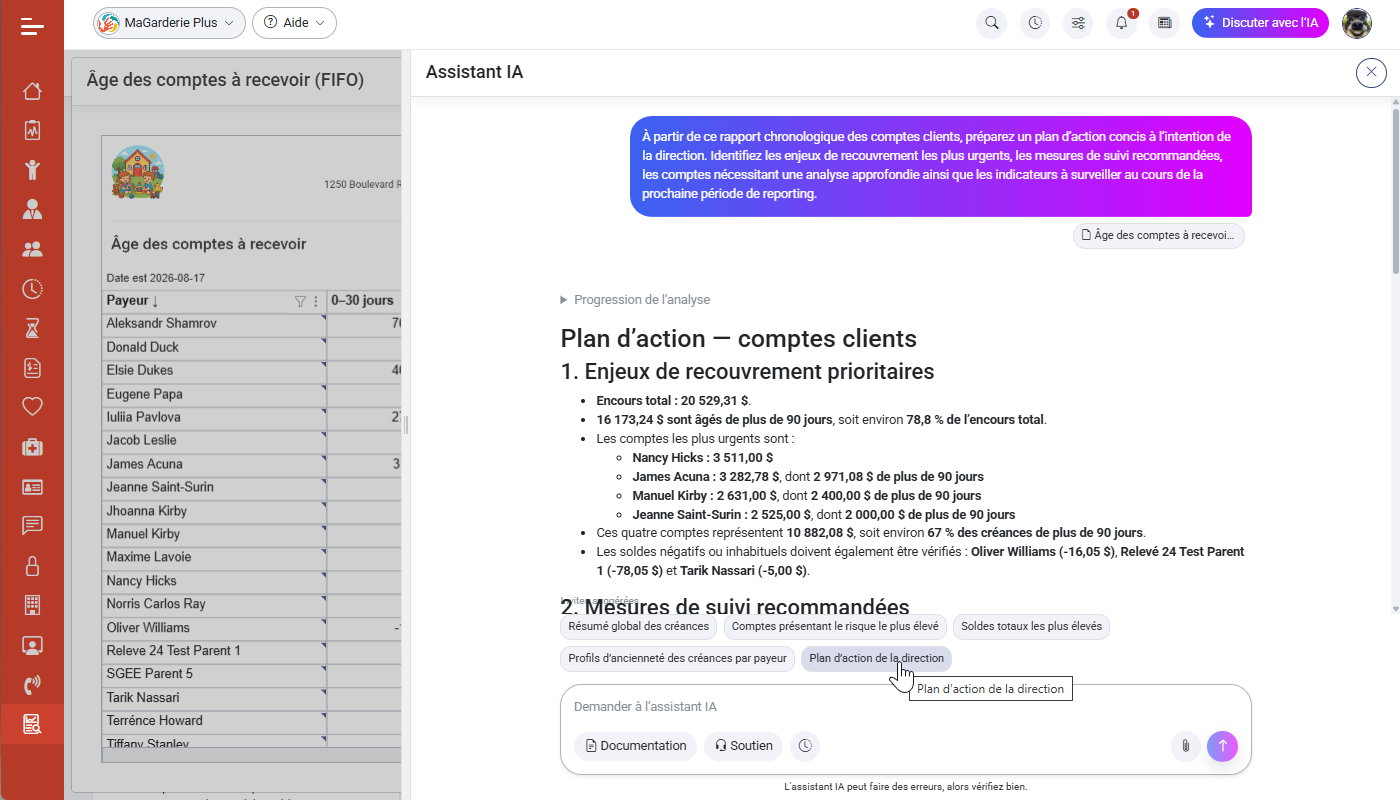
Task: Select Plan d'action de la direction suggestion
Action: (x=876, y=659)
